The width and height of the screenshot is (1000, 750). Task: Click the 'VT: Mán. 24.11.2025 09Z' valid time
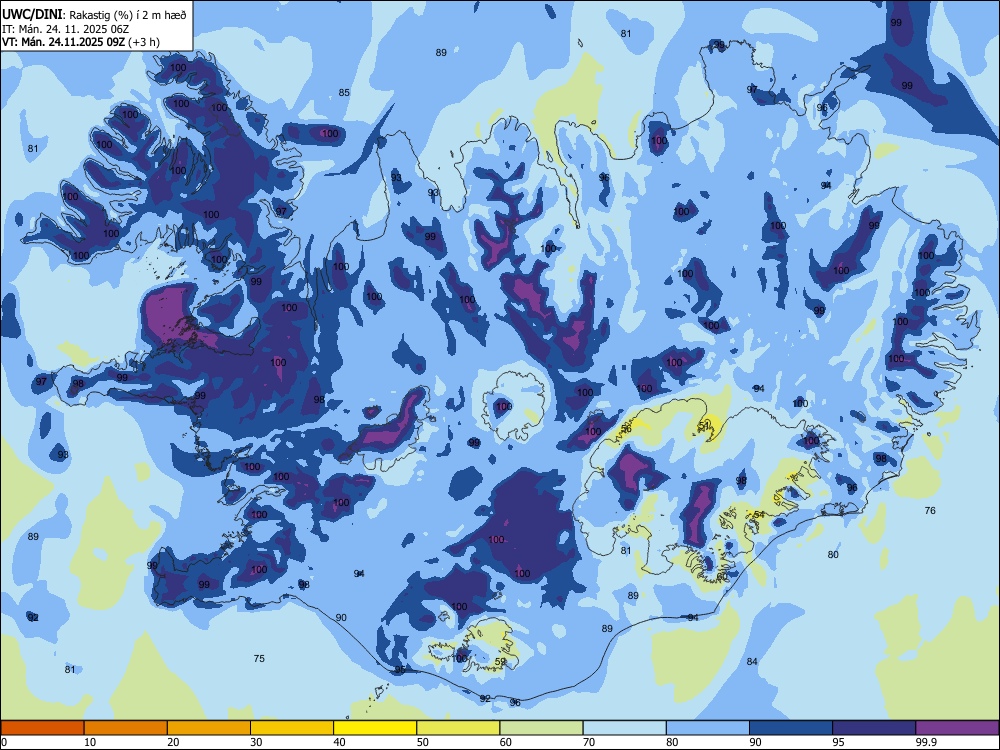pyautogui.click(x=64, y=42)
